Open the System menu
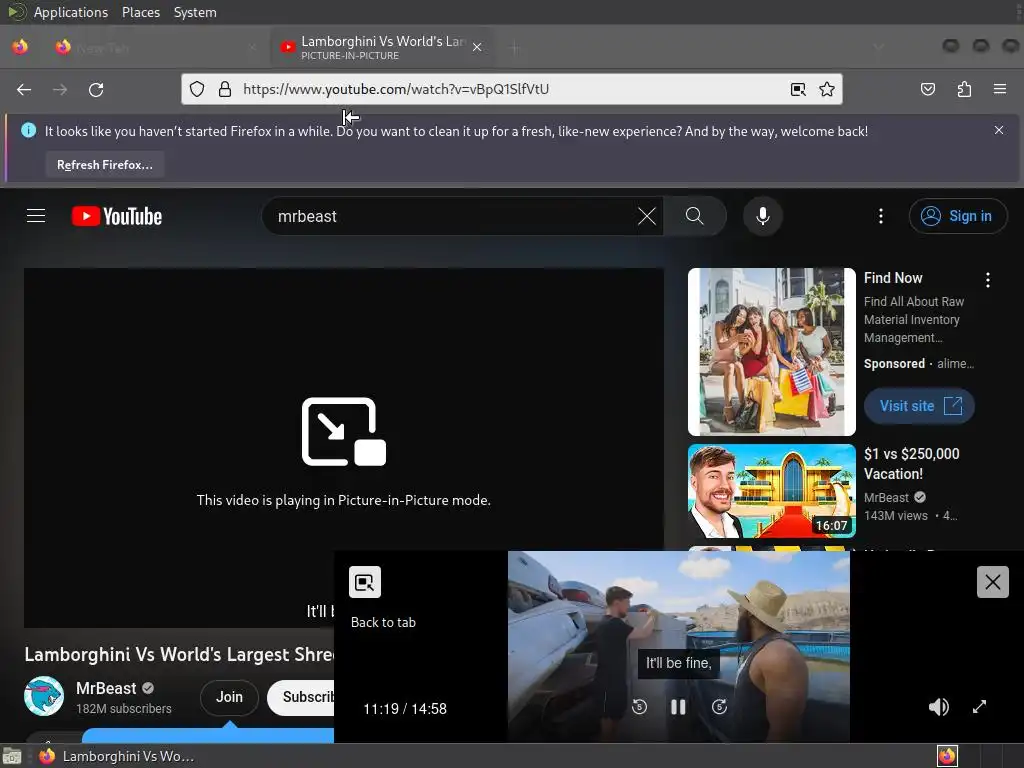The height and width of the screenshot is (768, 1024). (195, 12)
